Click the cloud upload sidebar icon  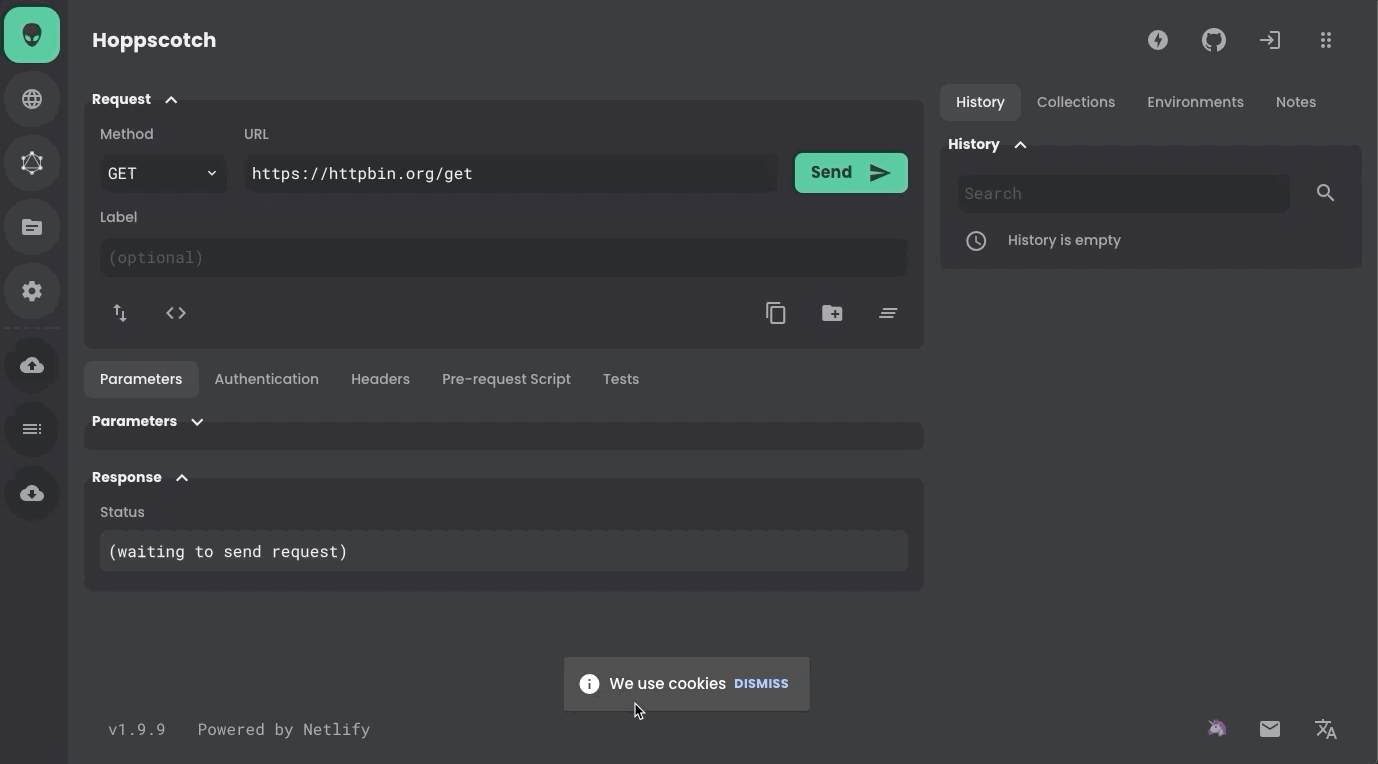point(32,365)
